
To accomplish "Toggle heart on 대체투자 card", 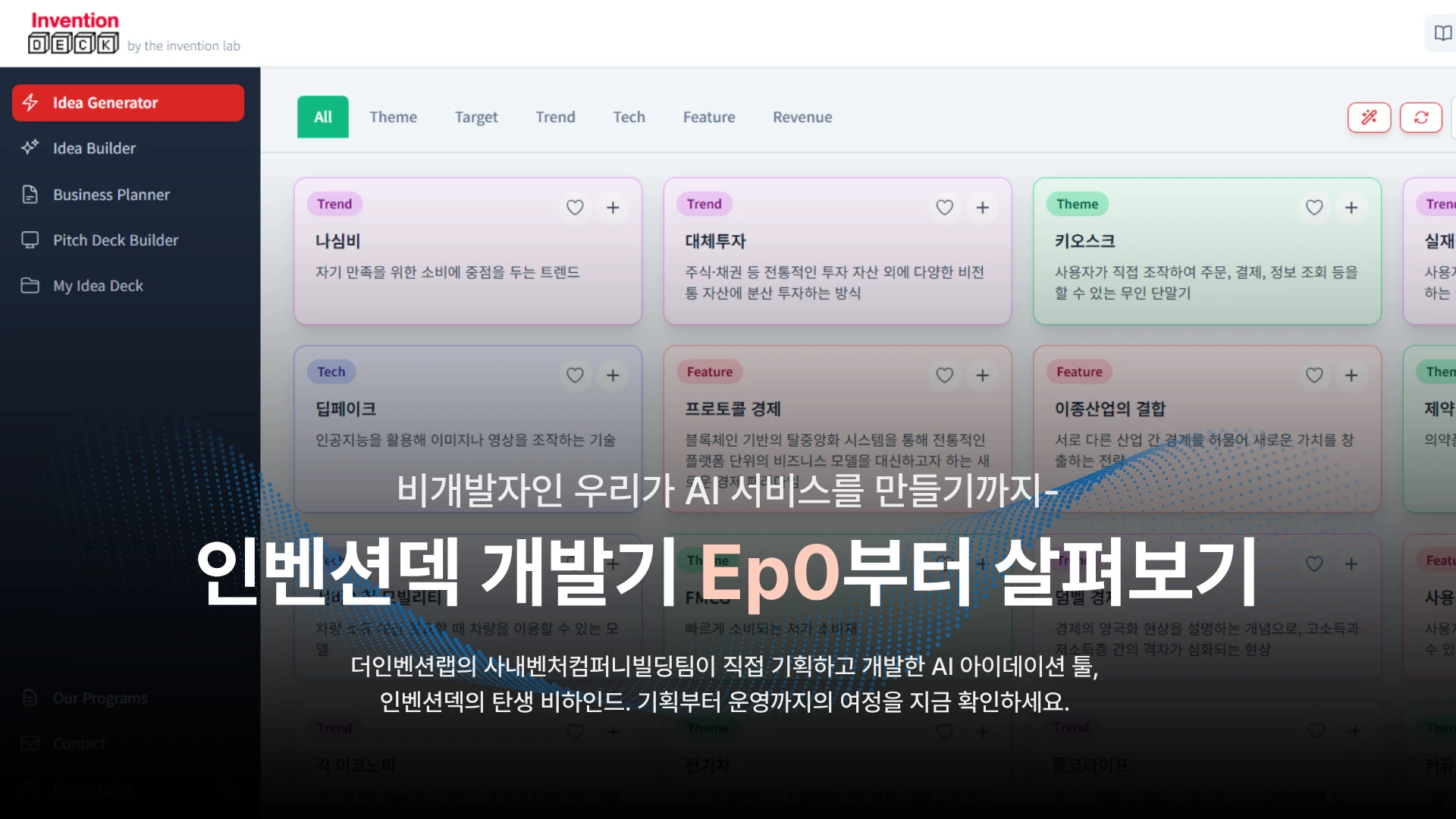I will pyautogui.click(x=944, y=208).
